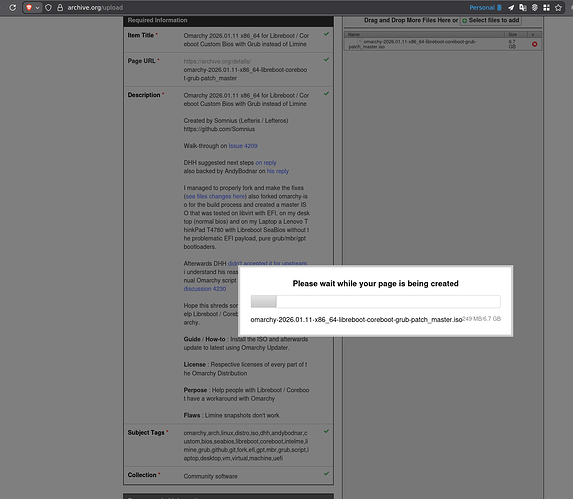The height and width of the screenshot is (499, 573).
Task: Click the 'Please wait while your page is being created' heading
Action: click(x=375, y=283)
